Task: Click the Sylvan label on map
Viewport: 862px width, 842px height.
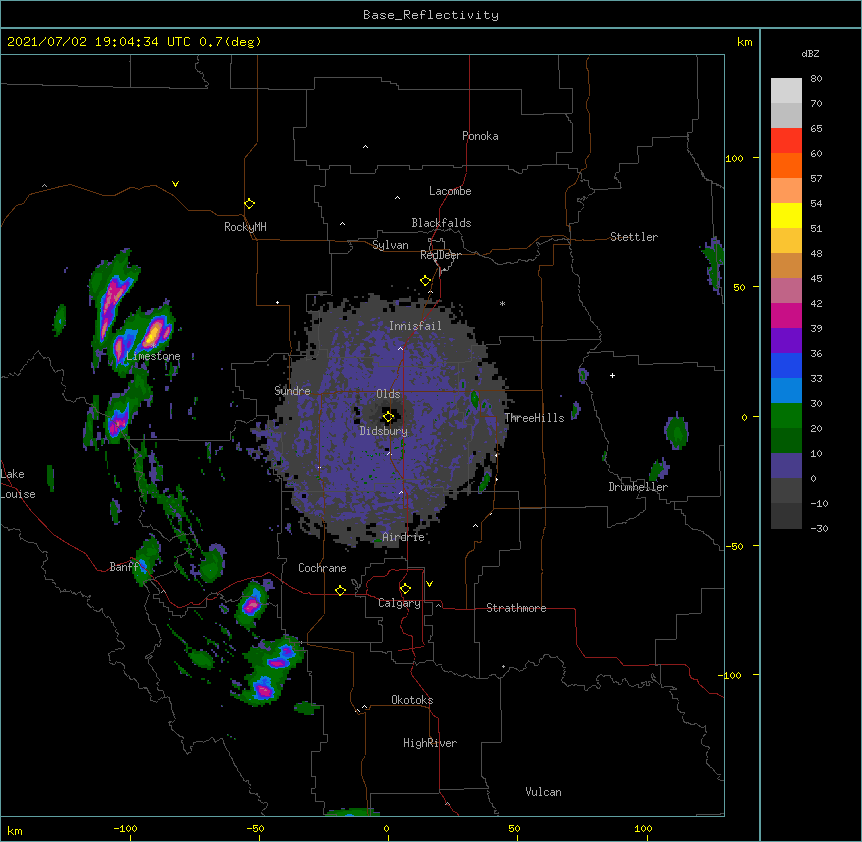Action: coord(390,245)
